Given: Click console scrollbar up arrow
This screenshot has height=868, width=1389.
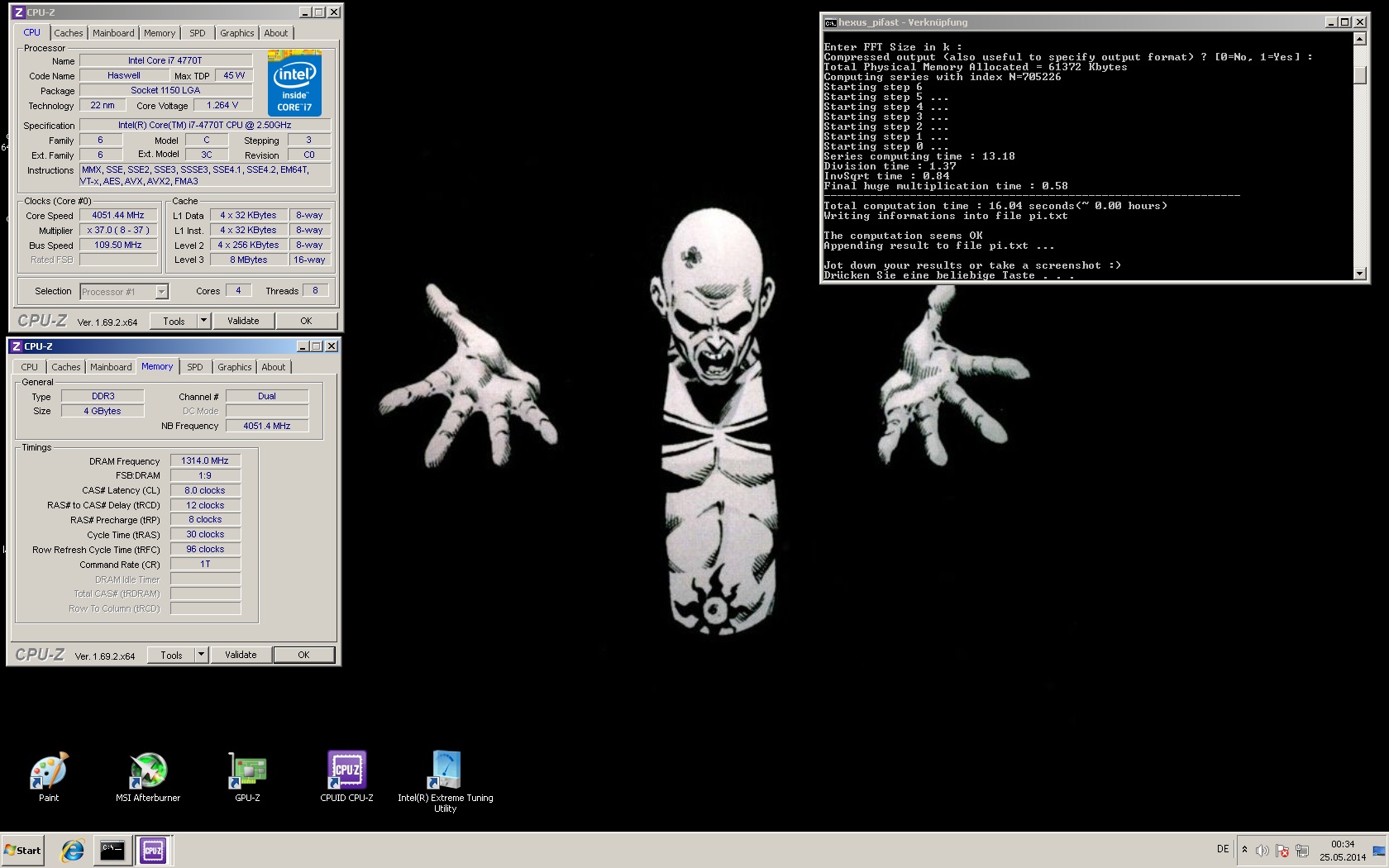Looking at the screenshot, I should pos(1360,39).
